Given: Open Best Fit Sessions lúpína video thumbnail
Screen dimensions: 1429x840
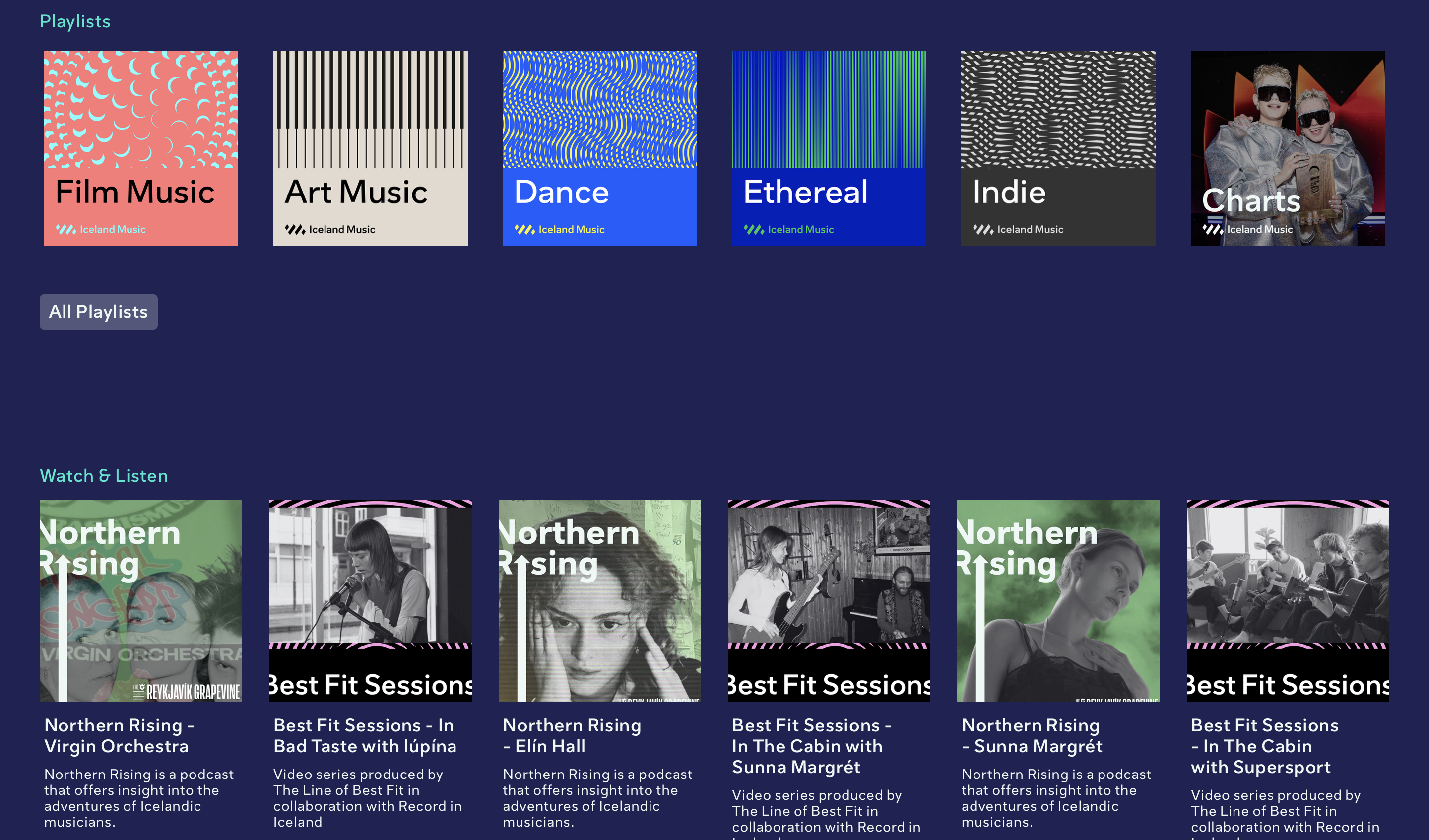Looking at the screenshot, I should tap(370, 600).
